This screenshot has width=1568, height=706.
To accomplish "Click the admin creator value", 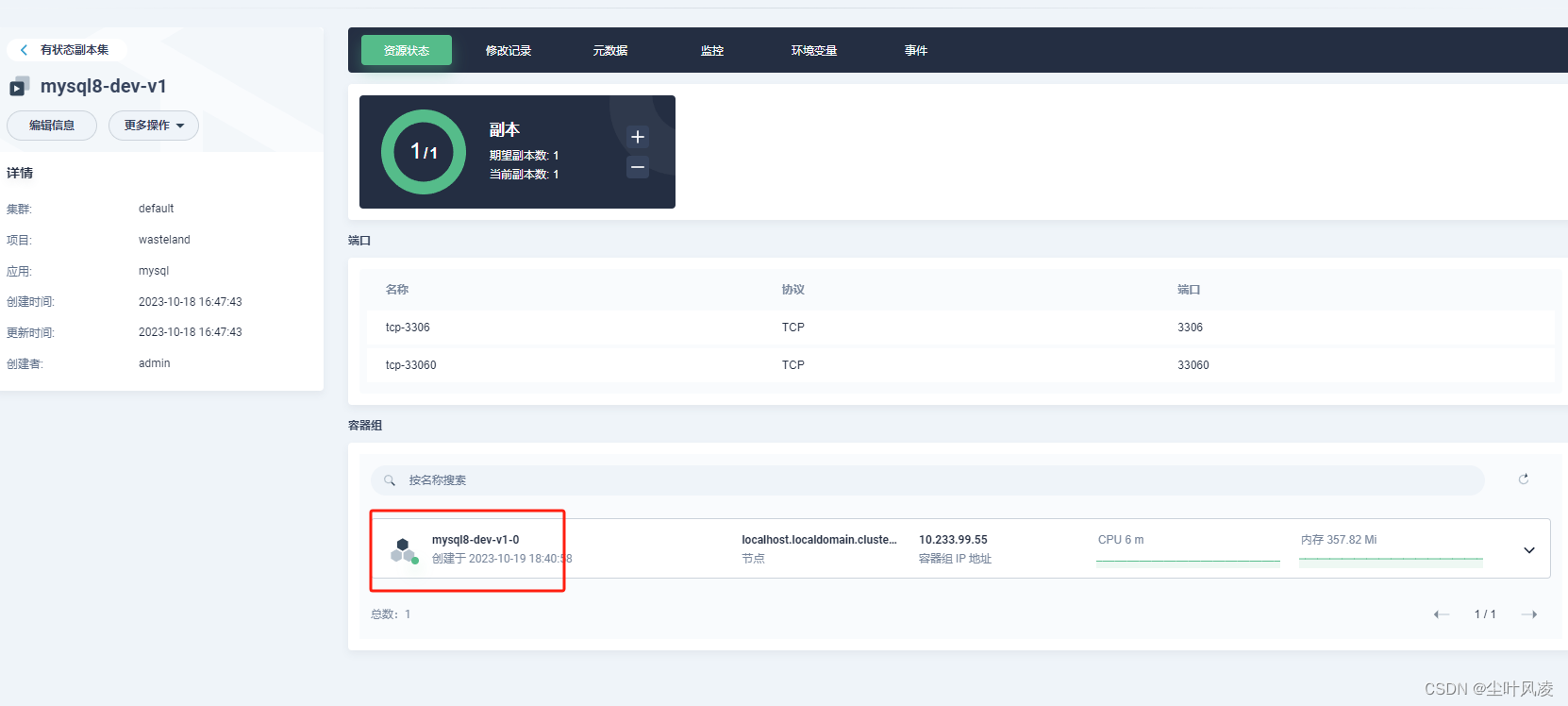I will click(154, 363).
